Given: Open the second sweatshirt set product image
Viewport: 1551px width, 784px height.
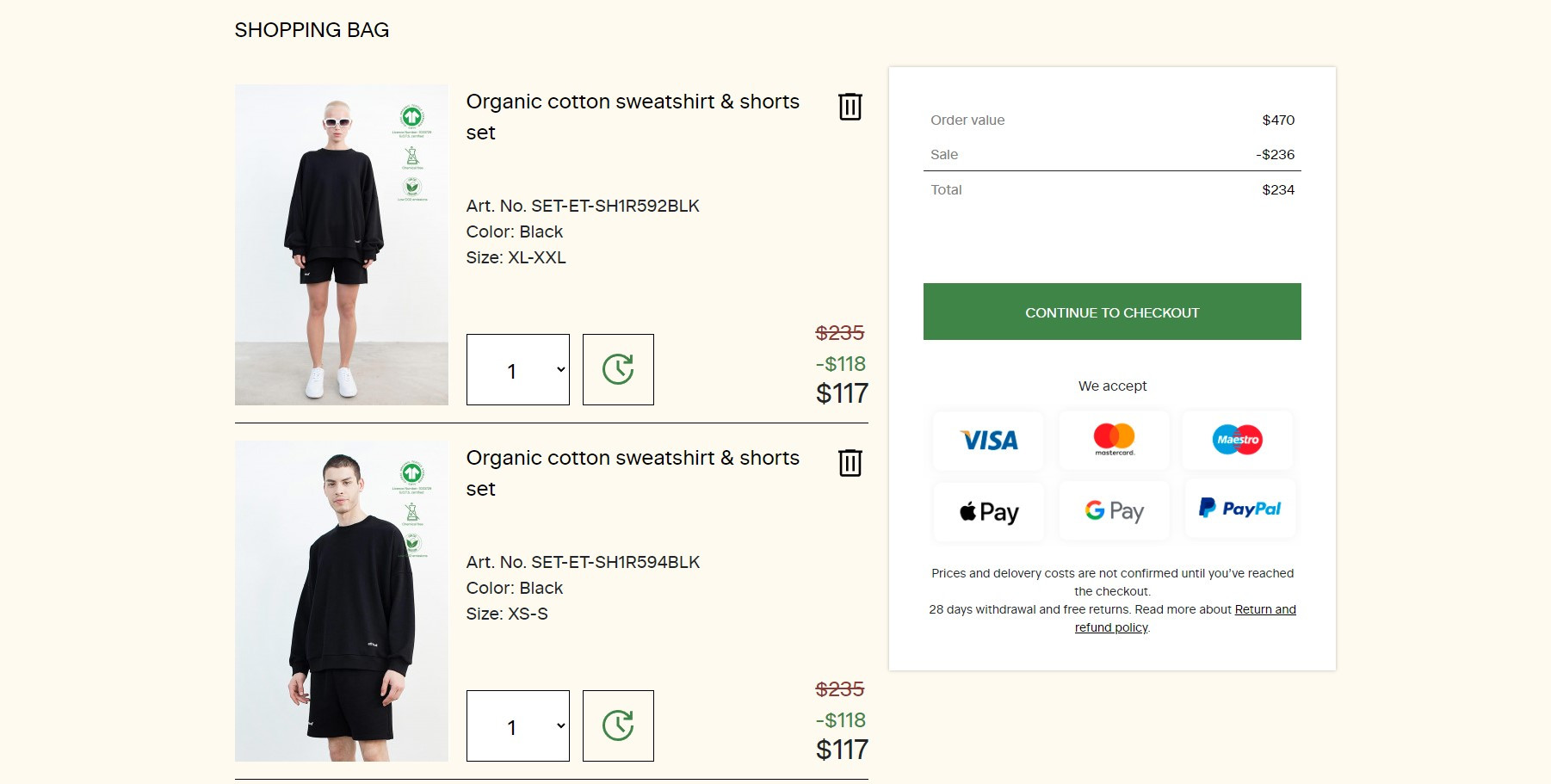Looking at the screenshot, I should [x=342, y=601].
